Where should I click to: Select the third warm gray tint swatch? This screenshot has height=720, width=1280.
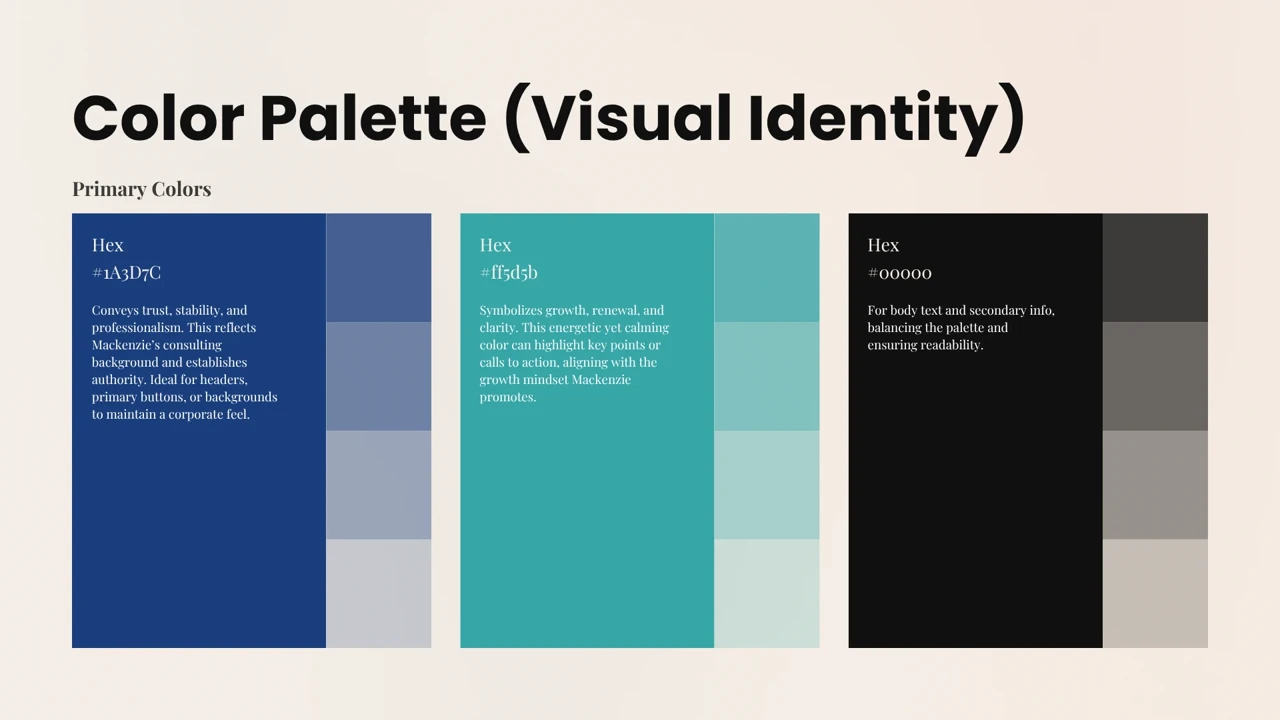(1155, 485)
